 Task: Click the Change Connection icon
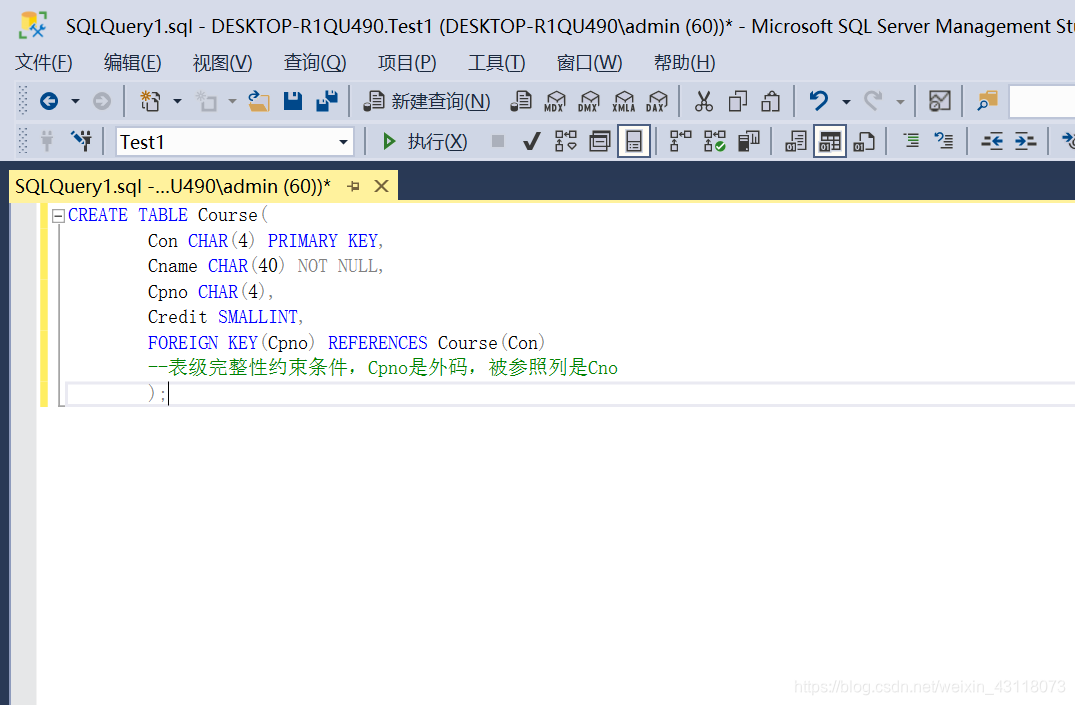point(82,141)
